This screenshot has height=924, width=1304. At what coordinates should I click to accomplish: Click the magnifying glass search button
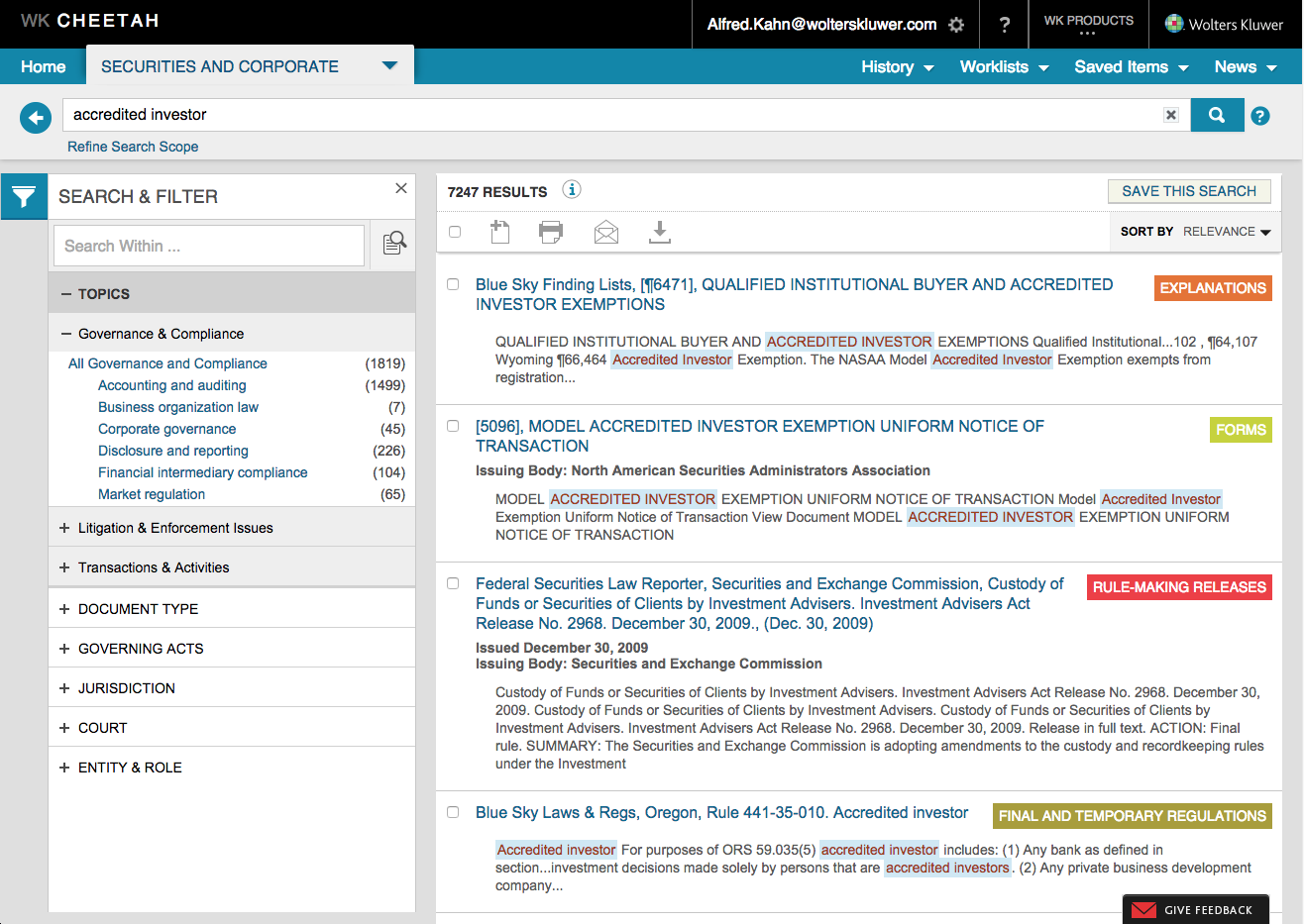coord(1216,115)
